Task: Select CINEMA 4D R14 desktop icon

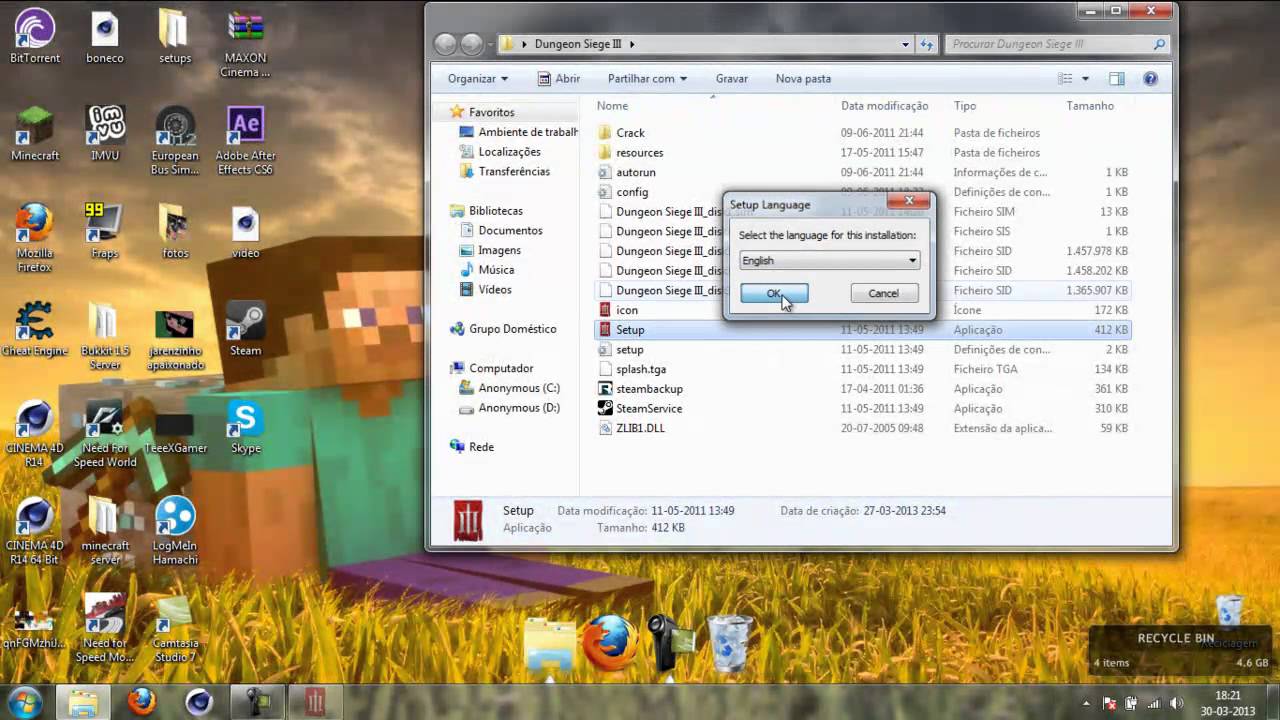Action: coord(35,434)
